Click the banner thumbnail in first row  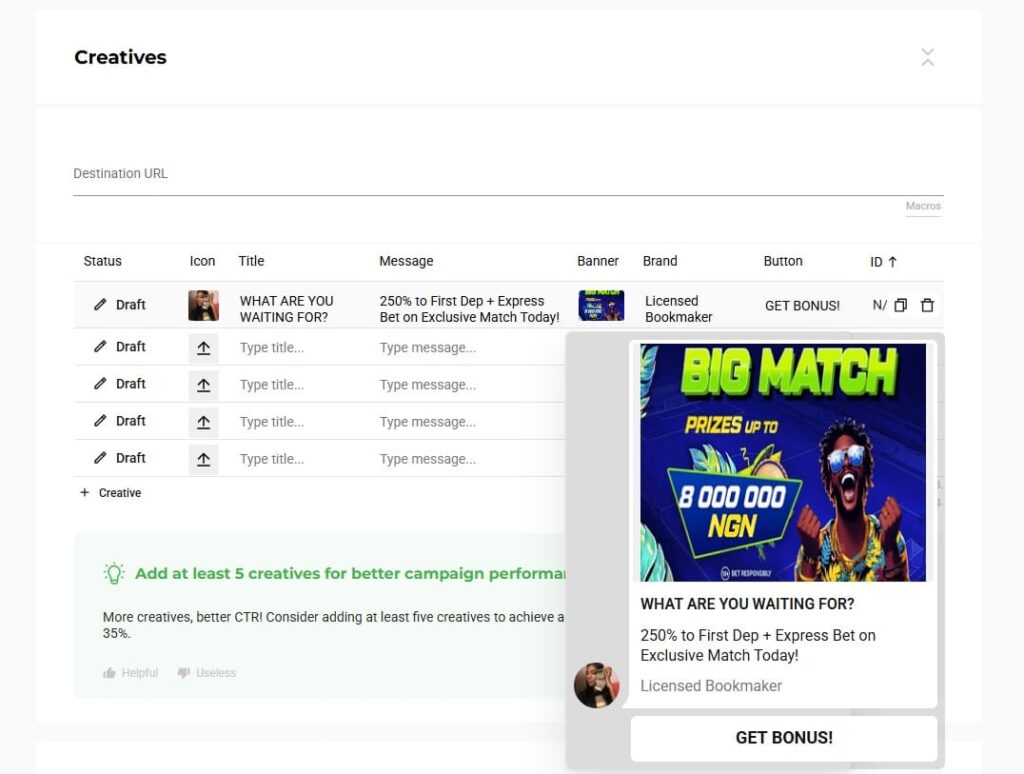(601, 306)
